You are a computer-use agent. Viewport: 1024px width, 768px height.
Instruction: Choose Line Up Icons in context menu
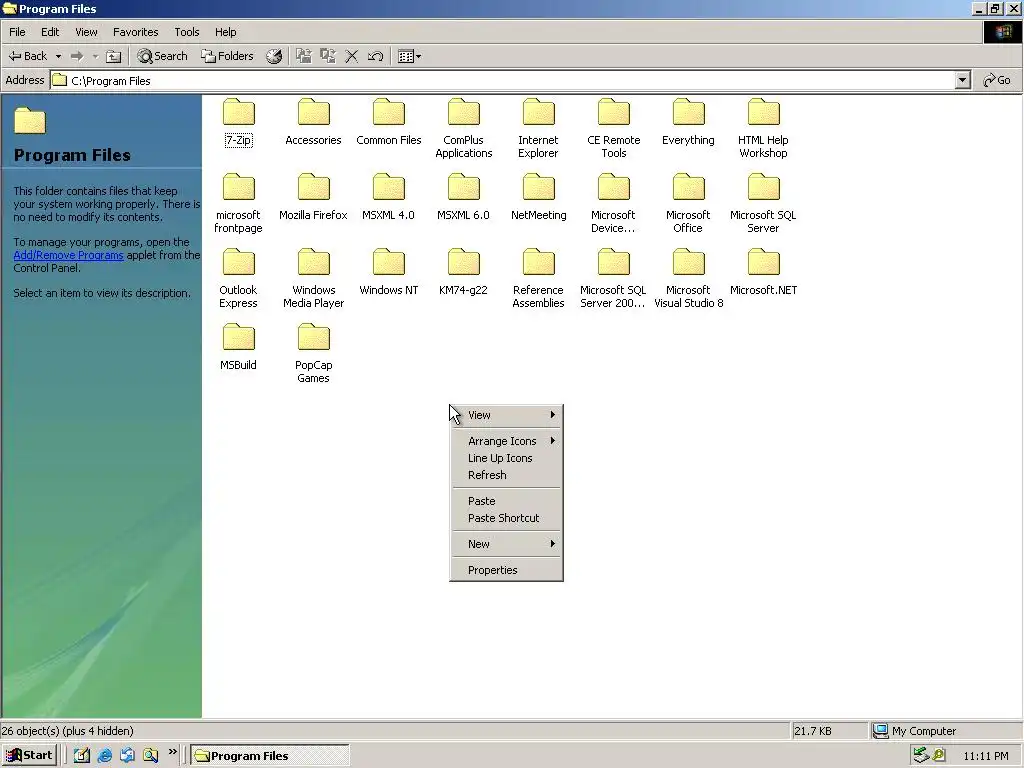pos(506,458)
